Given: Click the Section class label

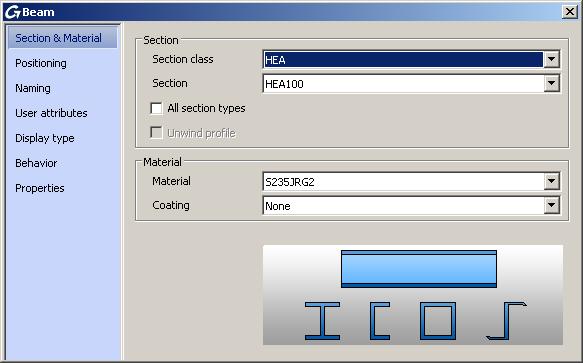Looking at the screenshot, I should (x=183, y=59).
